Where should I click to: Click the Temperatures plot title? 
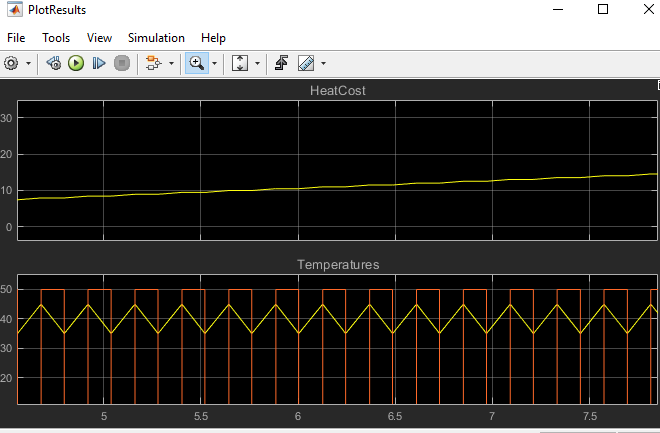338,265
